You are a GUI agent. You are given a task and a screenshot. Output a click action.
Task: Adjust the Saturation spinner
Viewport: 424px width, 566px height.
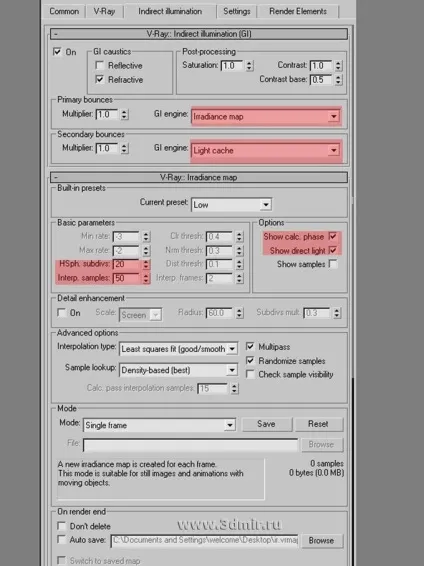[249, 66]
